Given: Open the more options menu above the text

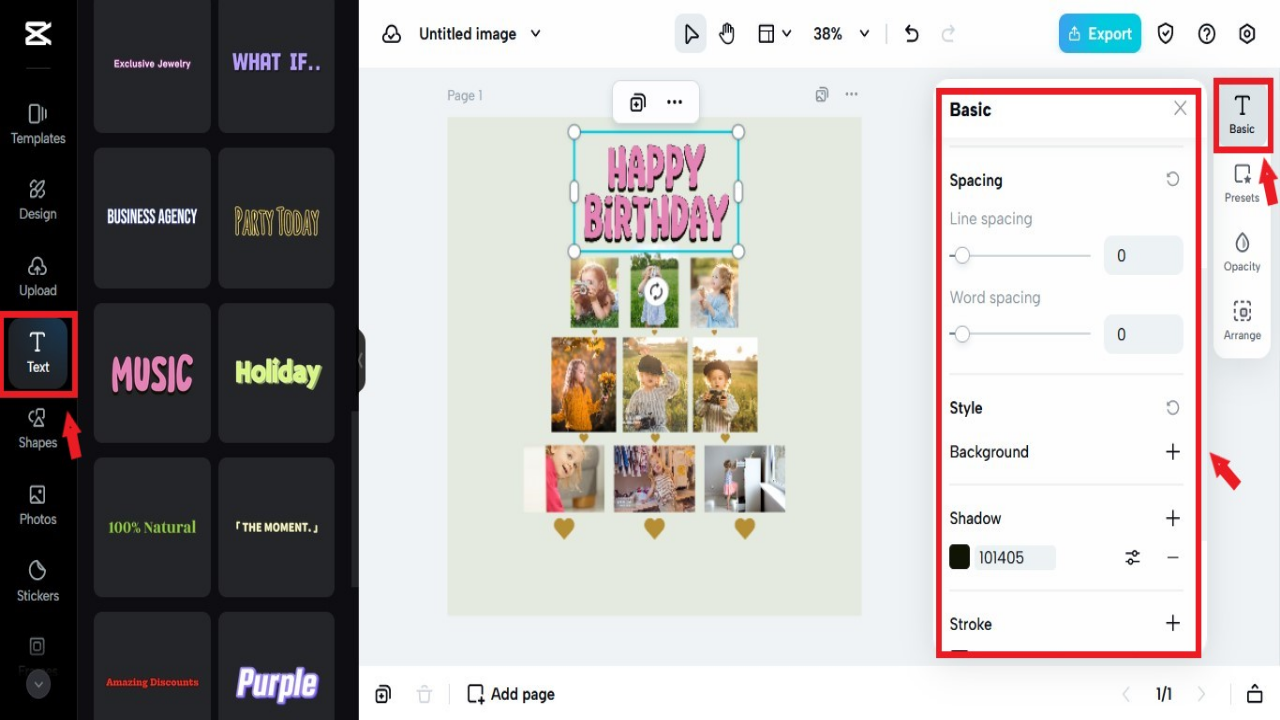Looking at the screenshot, I should click(673, 102).
